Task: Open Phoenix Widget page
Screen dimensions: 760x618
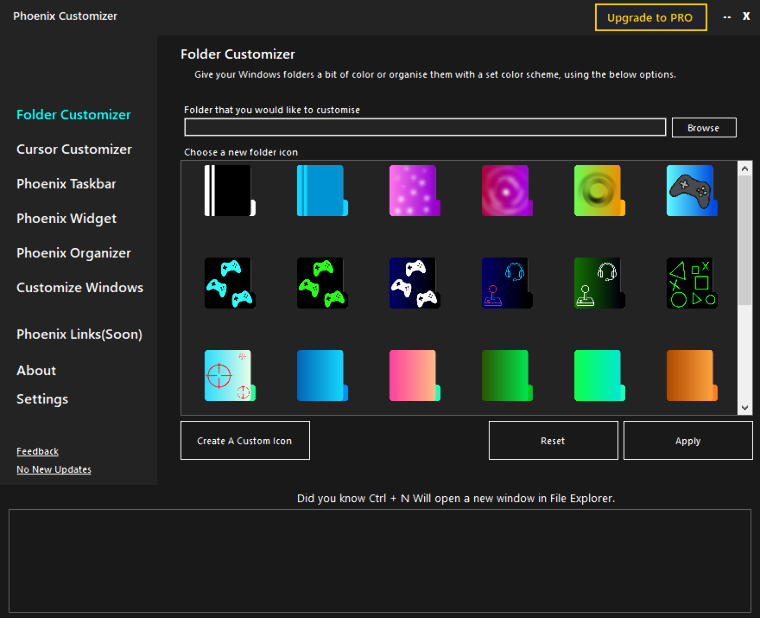Action: click(x=66, y=219)
